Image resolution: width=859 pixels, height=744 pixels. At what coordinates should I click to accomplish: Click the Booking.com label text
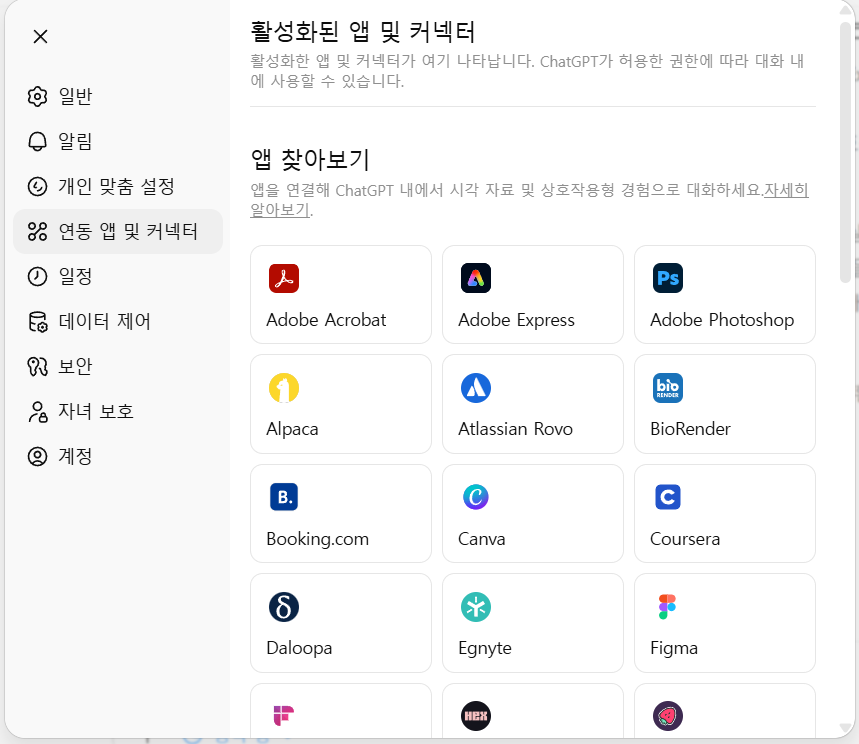point(318,539)
